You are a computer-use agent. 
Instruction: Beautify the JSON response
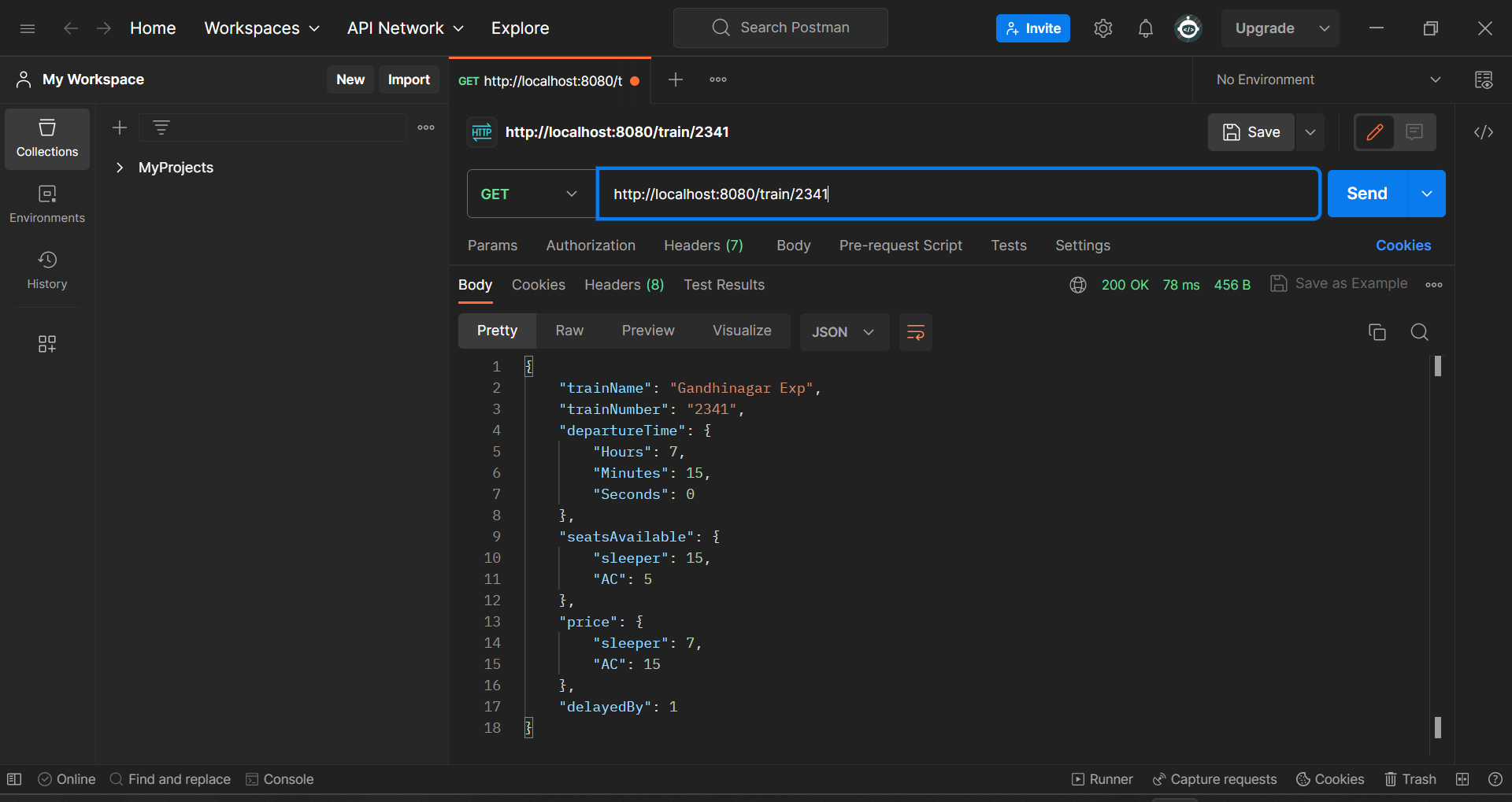(915, 331)
